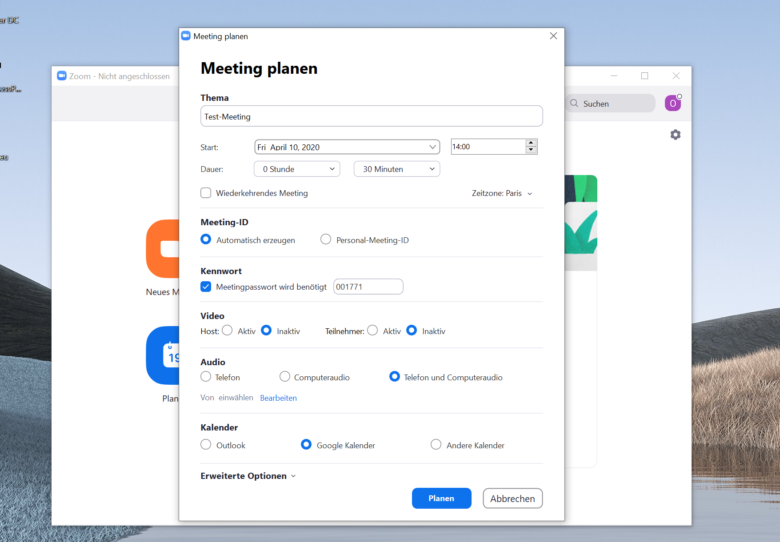Image resolution: width=780 pixels, height=542 pixels.
Task: Choose Computeraudio audio option
Action: click(285, 377)
